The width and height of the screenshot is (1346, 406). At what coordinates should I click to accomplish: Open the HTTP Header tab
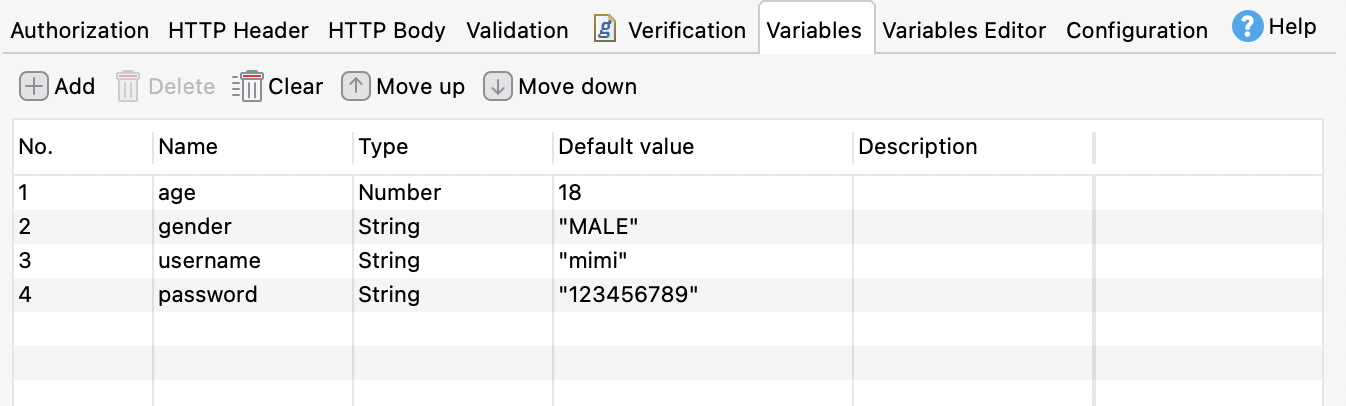238,31
